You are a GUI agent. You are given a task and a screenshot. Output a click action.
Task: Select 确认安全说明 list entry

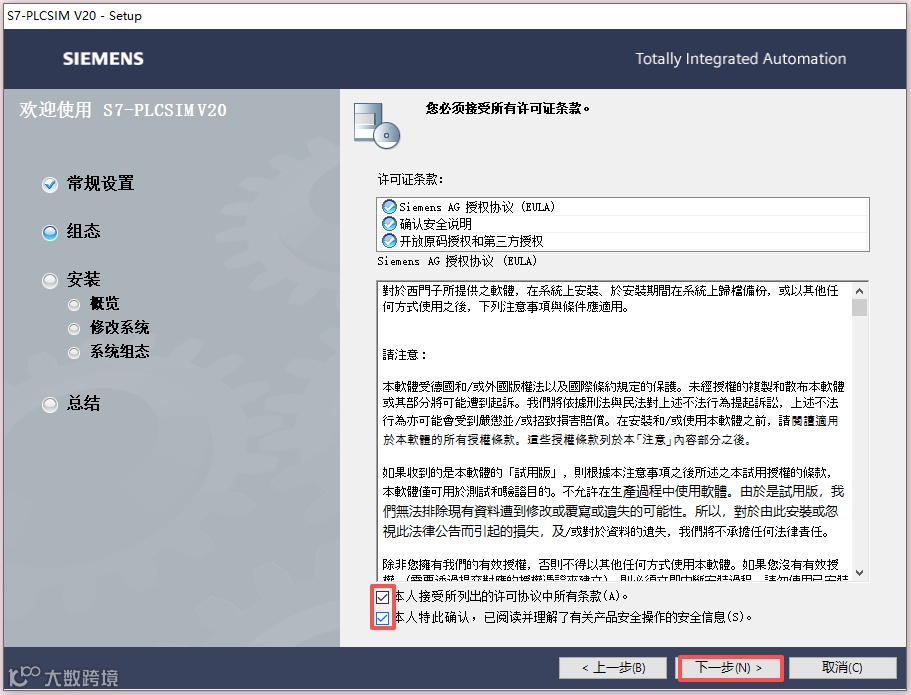pos(623,224)
